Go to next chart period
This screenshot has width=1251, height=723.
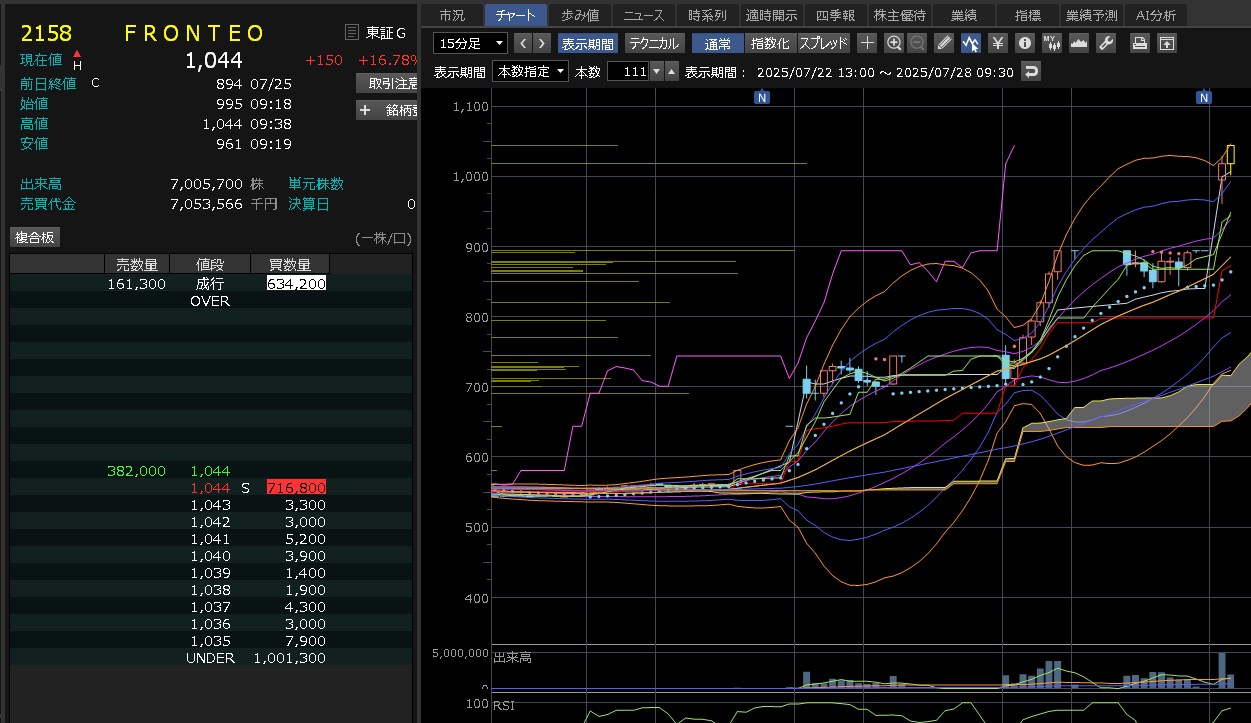point(541,43)
